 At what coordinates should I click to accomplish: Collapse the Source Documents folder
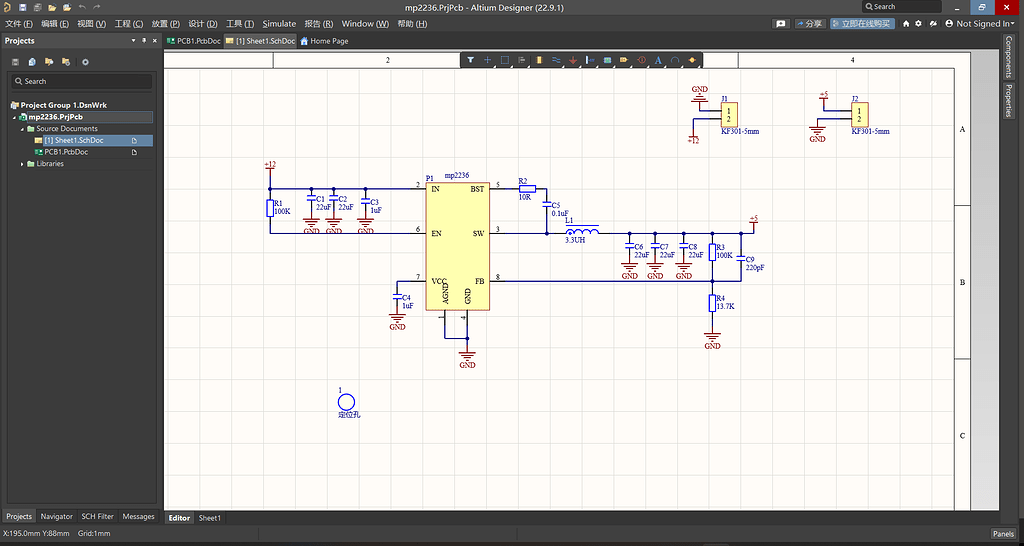pyautogui.click(x=22, y=129)
